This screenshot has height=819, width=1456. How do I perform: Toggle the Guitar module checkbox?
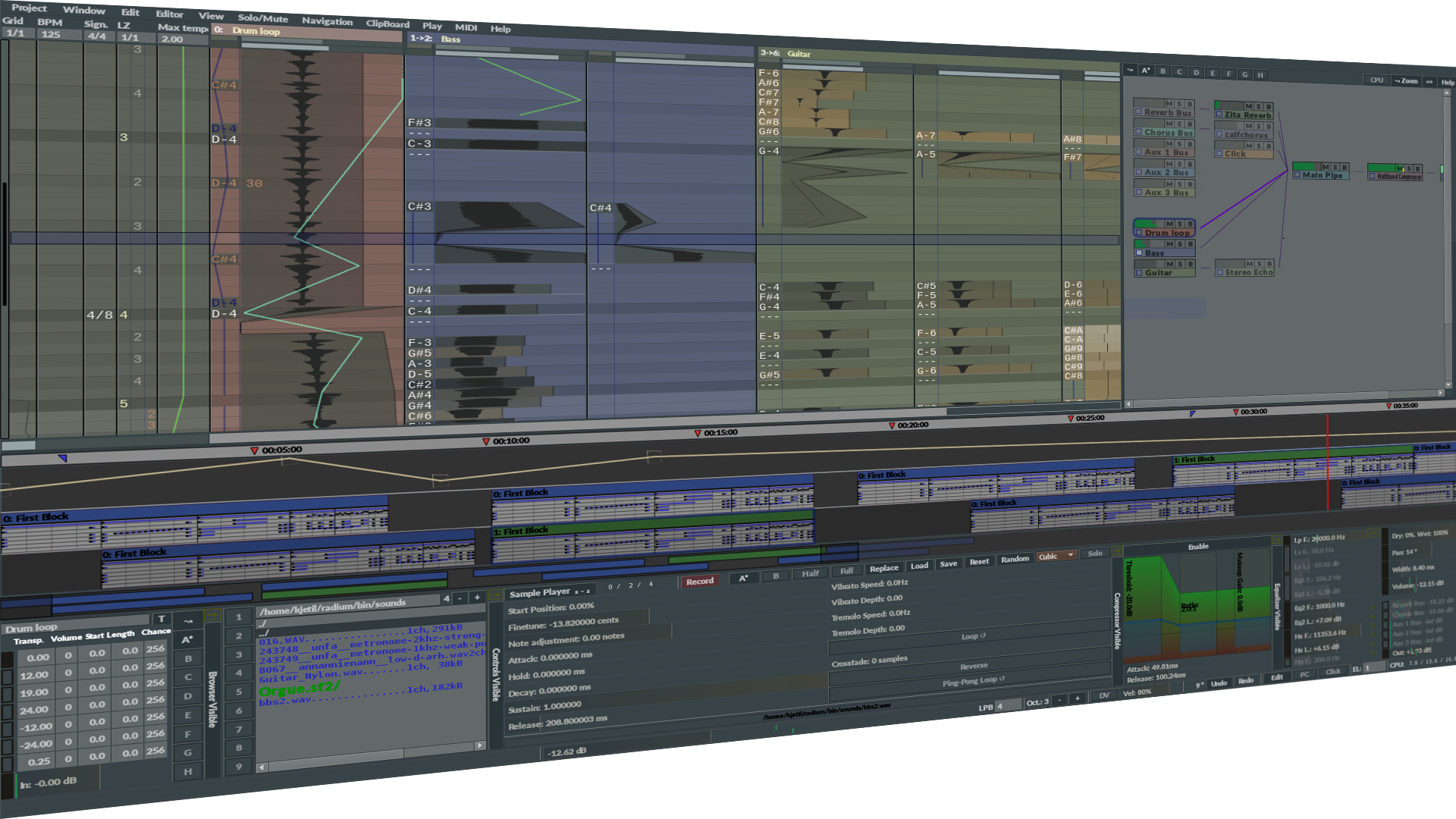pos(1139,272)
